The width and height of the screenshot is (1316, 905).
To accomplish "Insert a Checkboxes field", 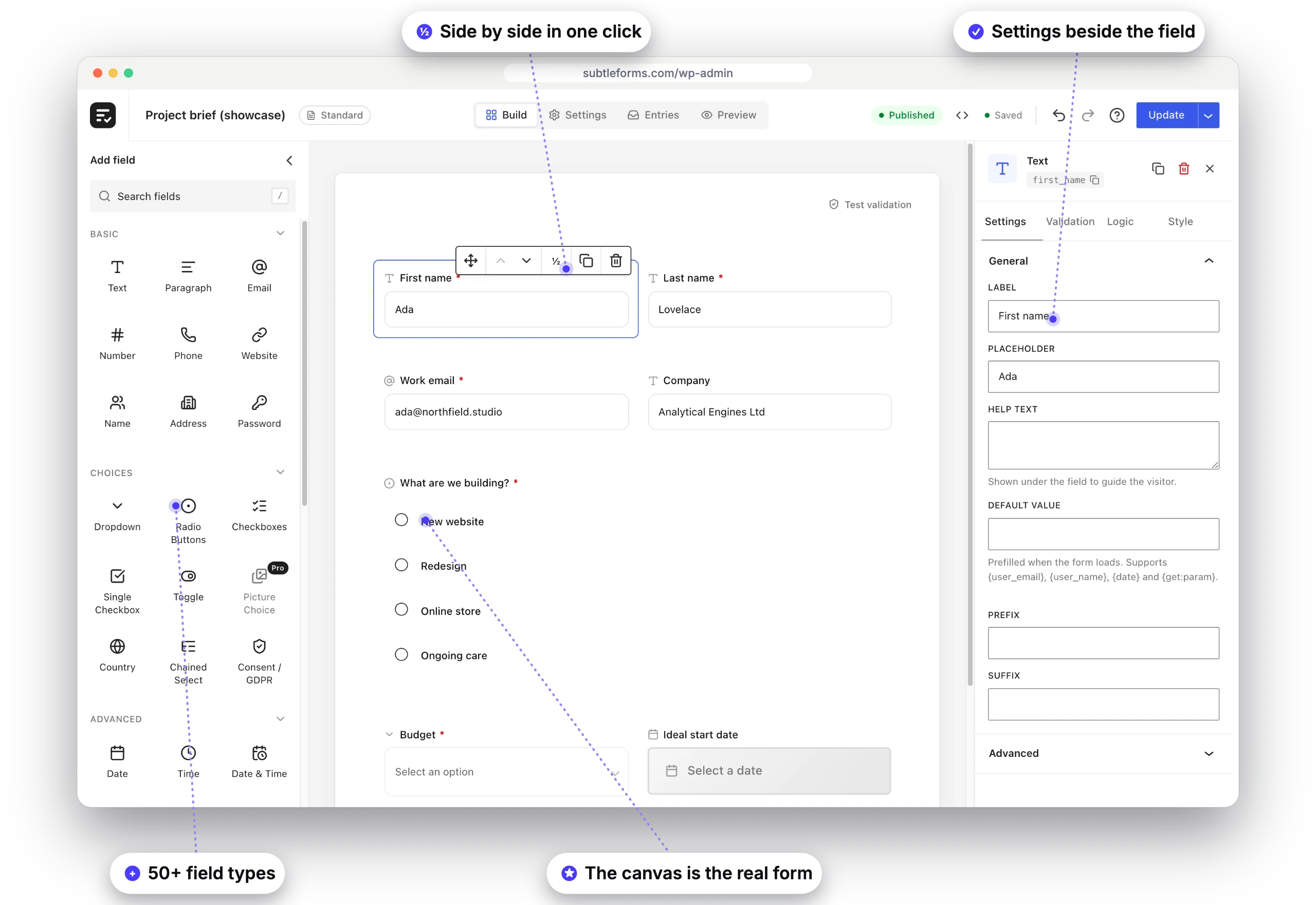I will [259, 515].
